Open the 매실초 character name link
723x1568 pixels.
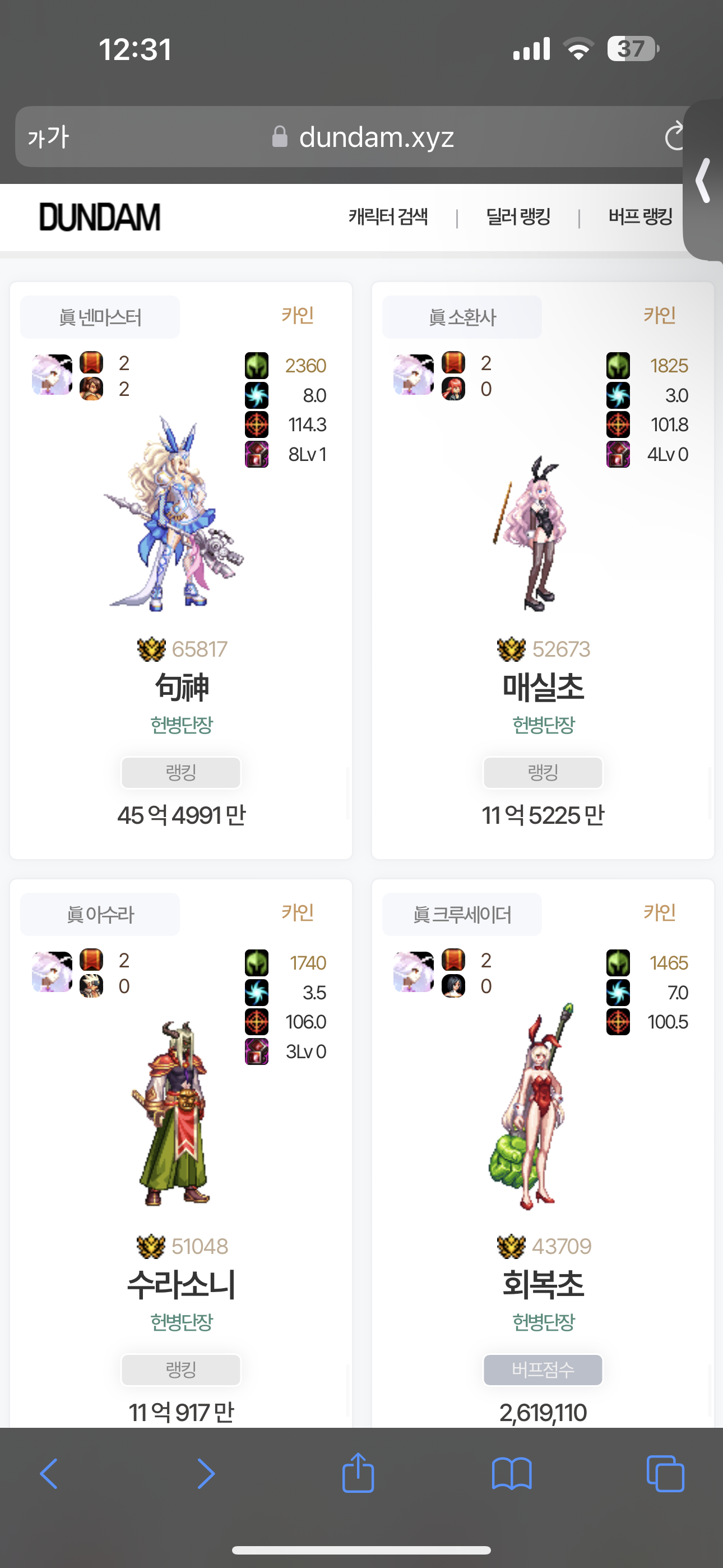(x=543, y=687)
